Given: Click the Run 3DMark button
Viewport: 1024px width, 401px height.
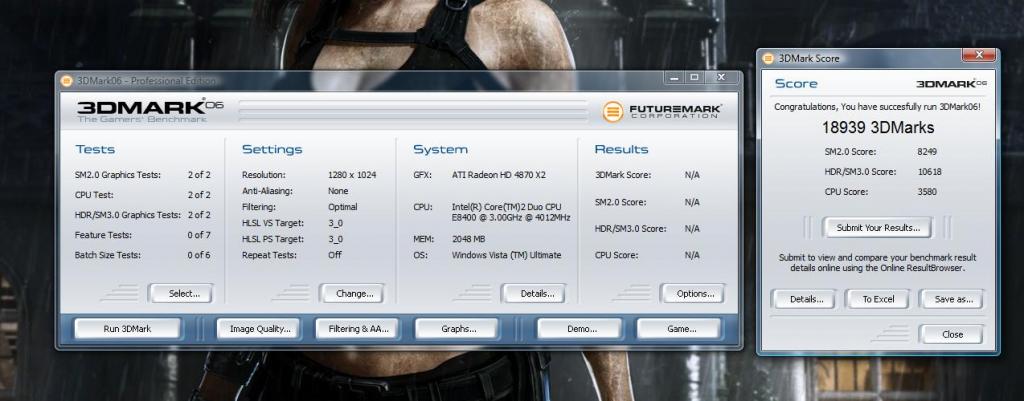Looking at the screenshot, I should 127,329.
